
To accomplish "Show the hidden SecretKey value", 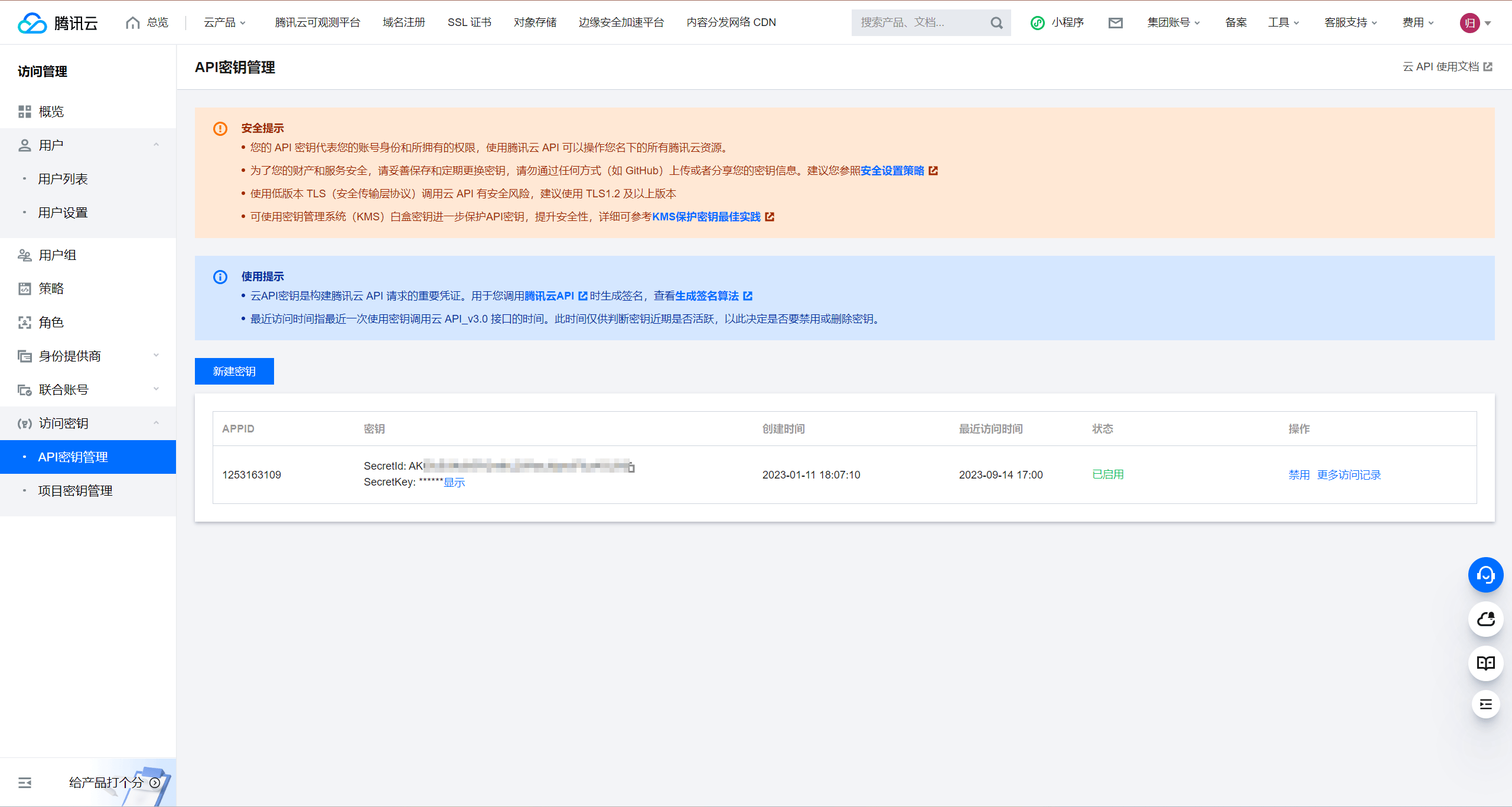I will (x=454, y=483).
